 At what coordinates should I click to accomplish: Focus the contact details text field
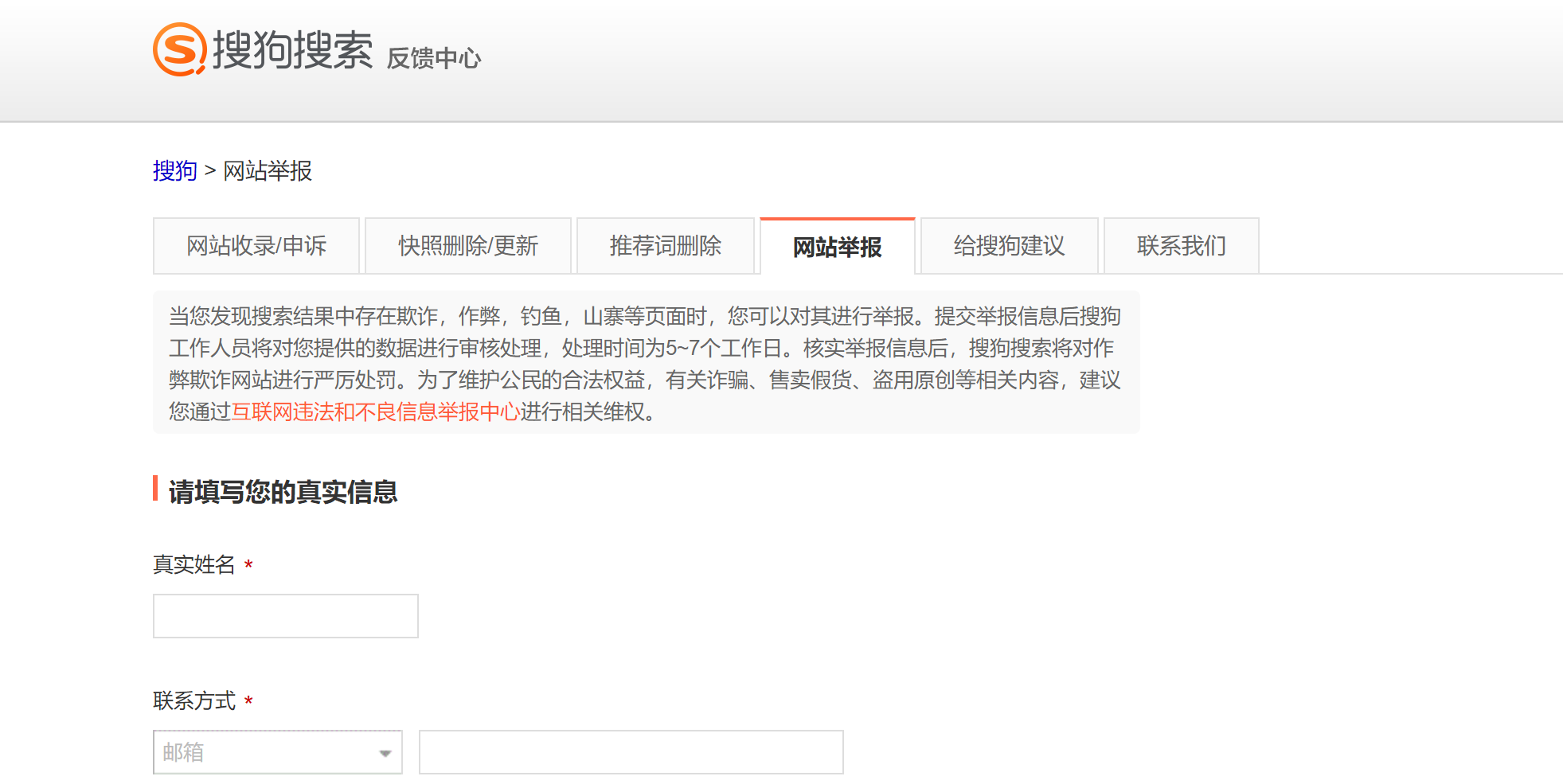(x=631, y=752)
